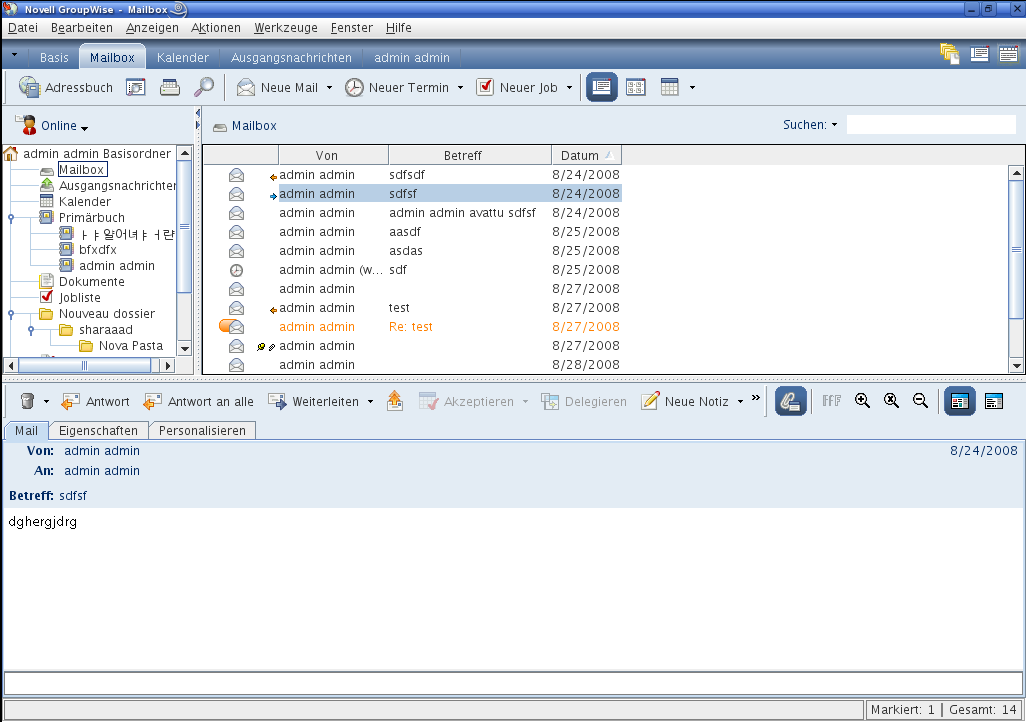Sort messages by Betreff column
The image size is (1026, 722).
470,155
